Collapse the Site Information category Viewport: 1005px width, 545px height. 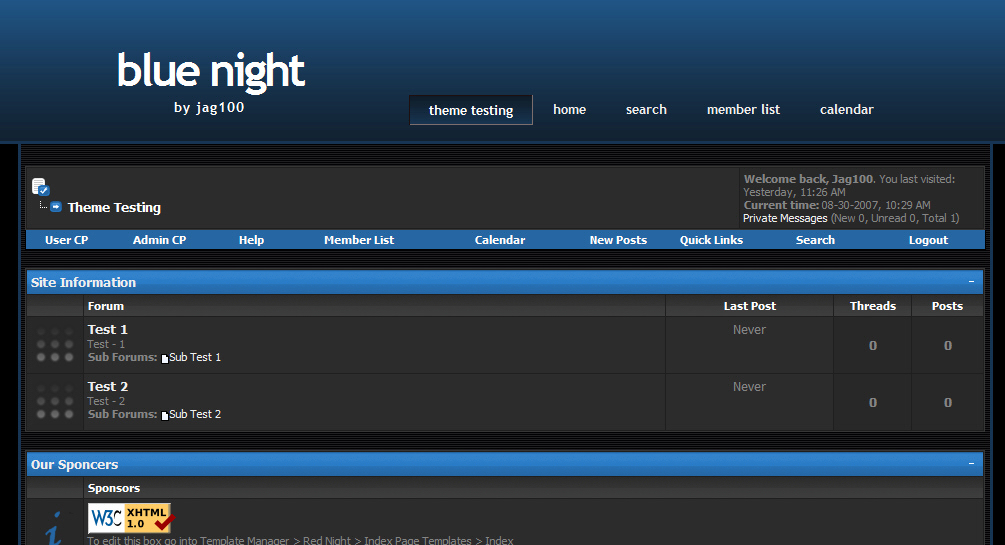971,282
